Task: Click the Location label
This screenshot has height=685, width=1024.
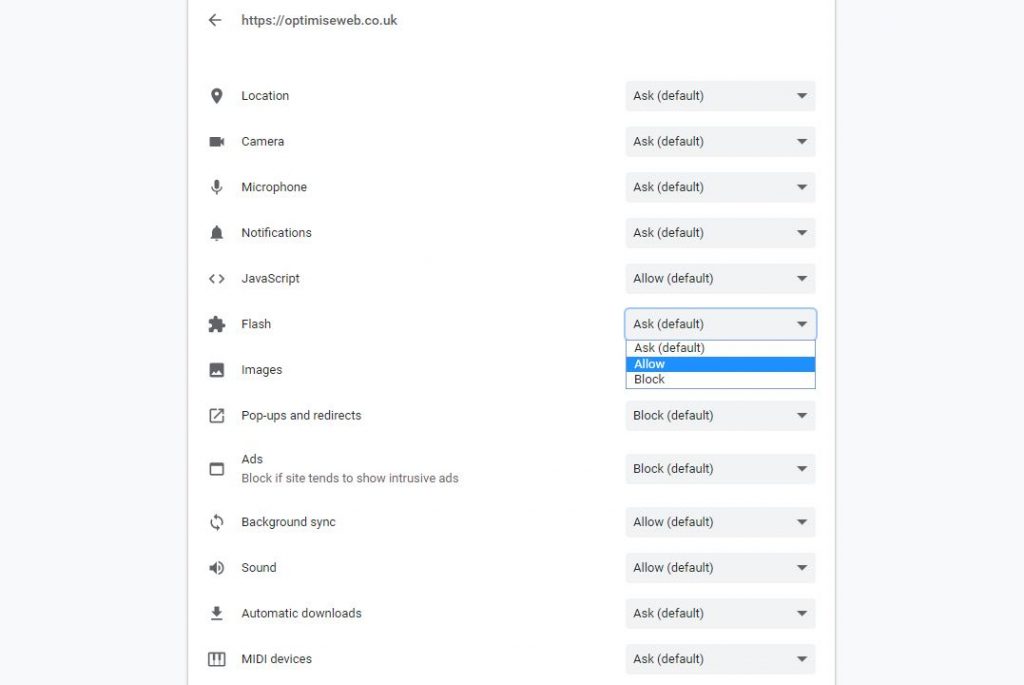Action: click(265, 96)
